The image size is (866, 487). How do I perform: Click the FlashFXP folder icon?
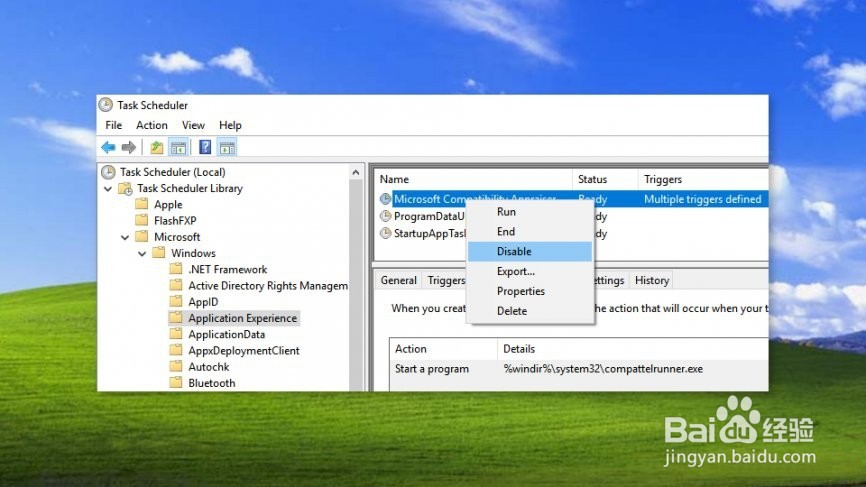142,220
